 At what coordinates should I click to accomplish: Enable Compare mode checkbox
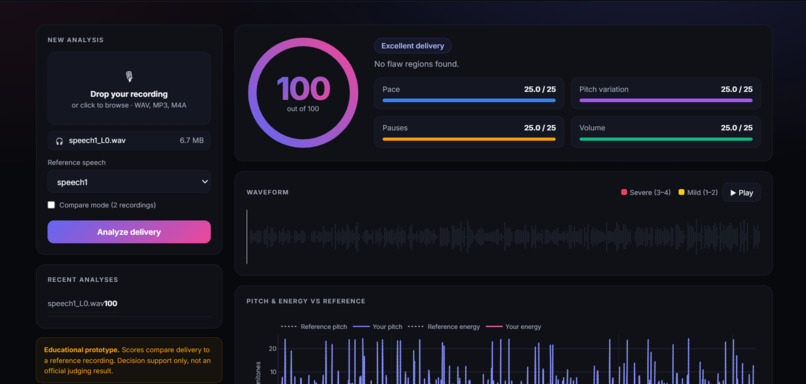(51, 205)
